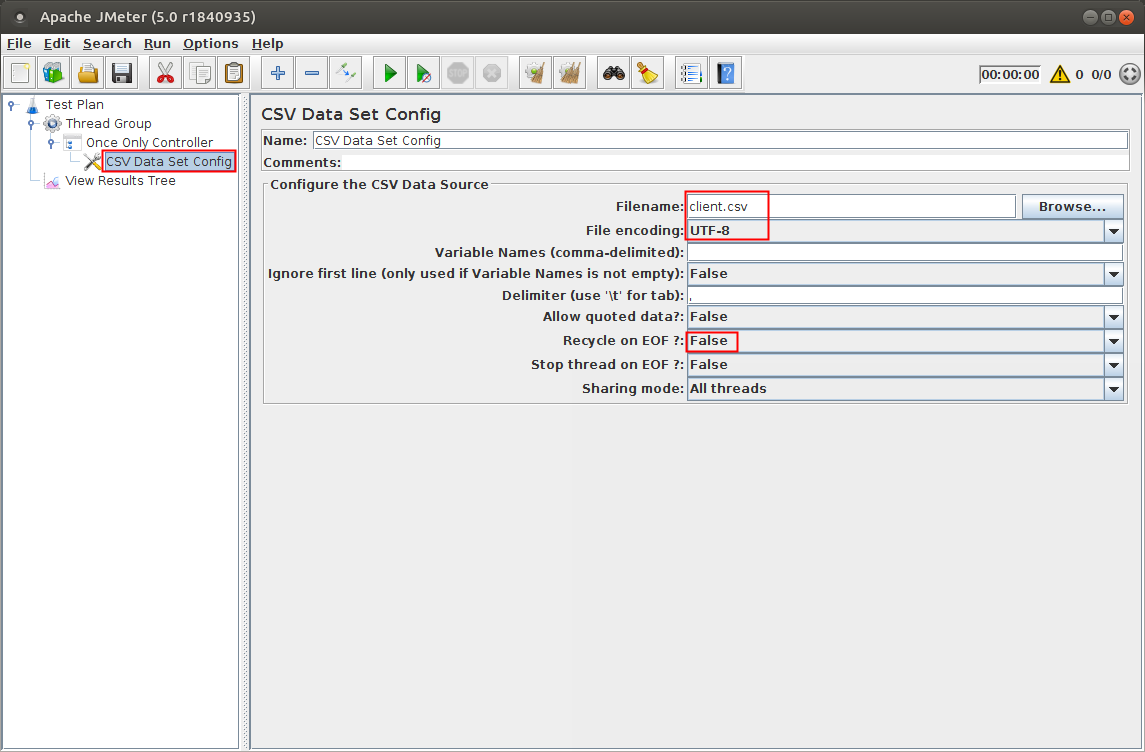The image size is (1145, 752).
Task: Open the Help question mark icon
Action: 725,73
